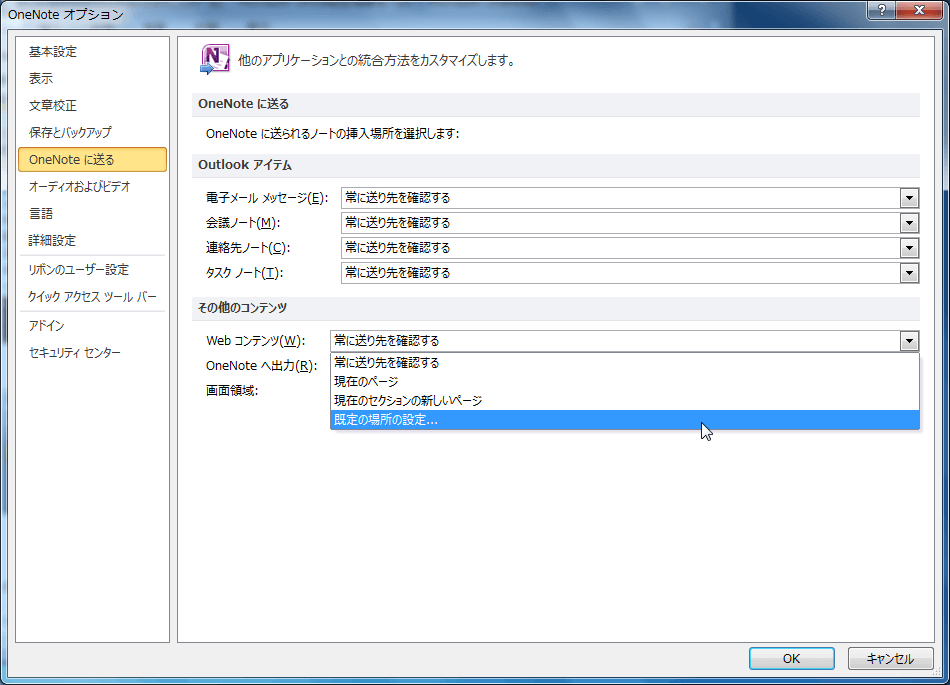Screen dimensions: 950x685
Task: Click the 連絡先ノート combo box field
Action: (x=630, y=248)
